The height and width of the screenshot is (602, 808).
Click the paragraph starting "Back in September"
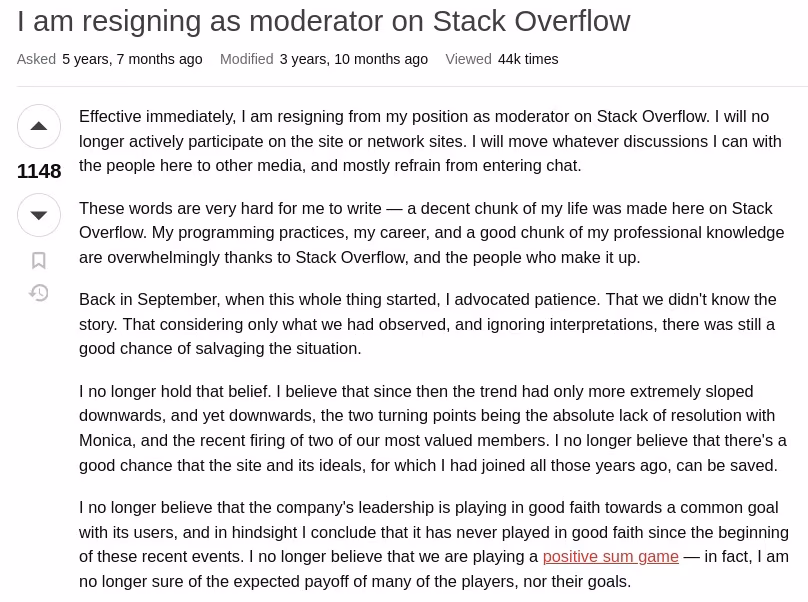click(x=428, y=324)
